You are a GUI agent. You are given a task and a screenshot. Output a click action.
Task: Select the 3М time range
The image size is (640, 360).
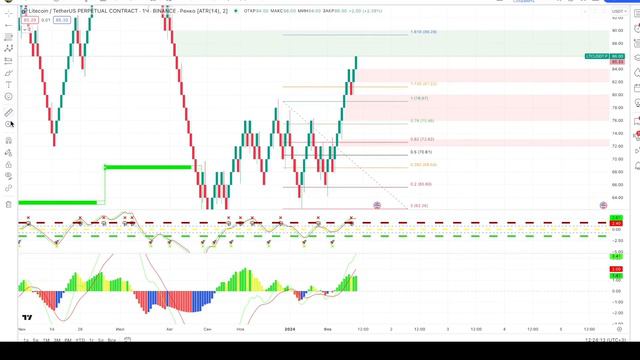tap(57, 340)
